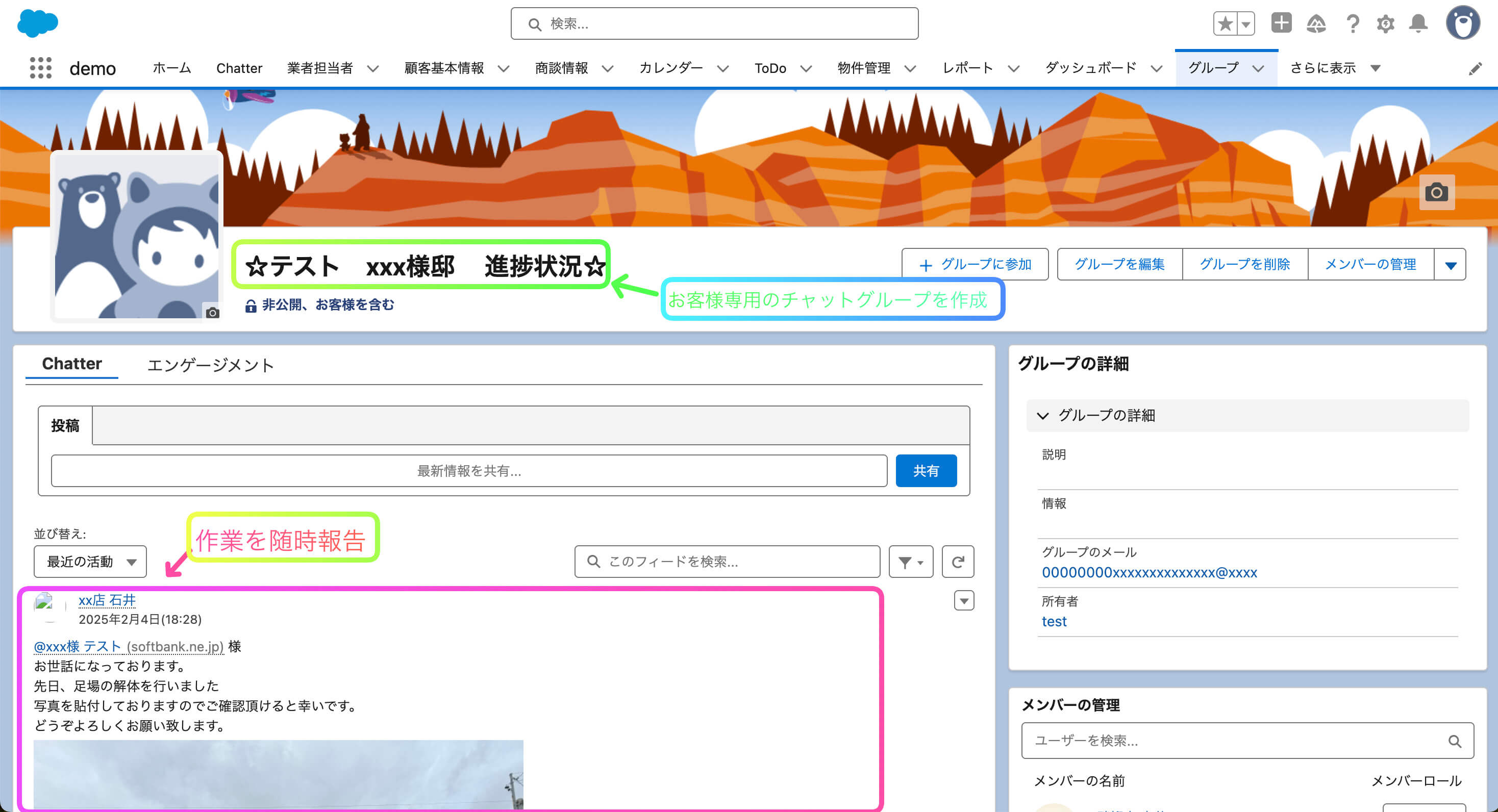Screen dimensions: 1498x812
Task: Open the owner test link
Action: click(x=1054, y=621)
